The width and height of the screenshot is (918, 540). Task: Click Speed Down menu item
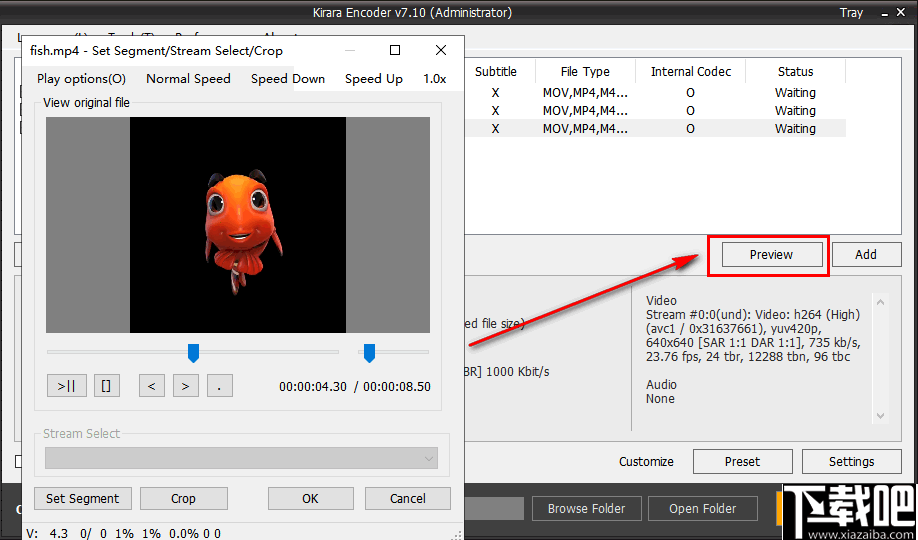[288, 78]
